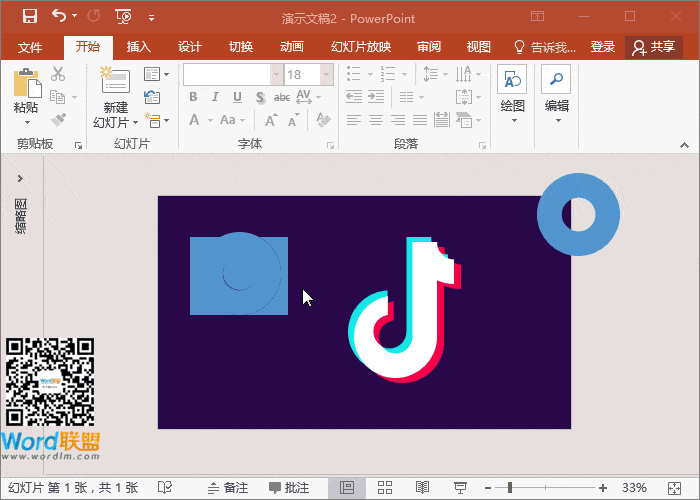
Task: Collapse the ribbon with the up chevron
Action: tap(684, 145)
